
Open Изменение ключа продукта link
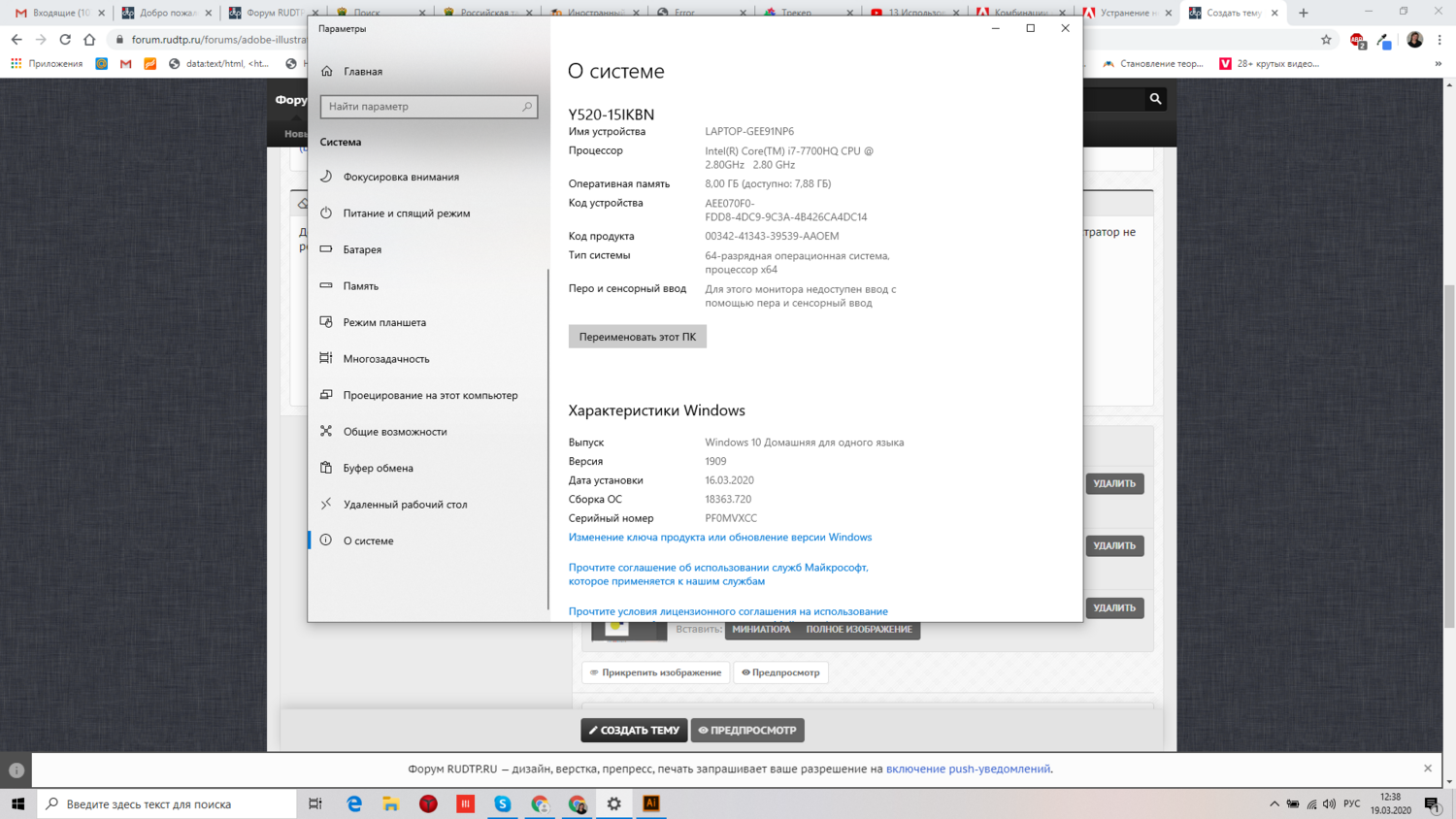coord(720,538)
